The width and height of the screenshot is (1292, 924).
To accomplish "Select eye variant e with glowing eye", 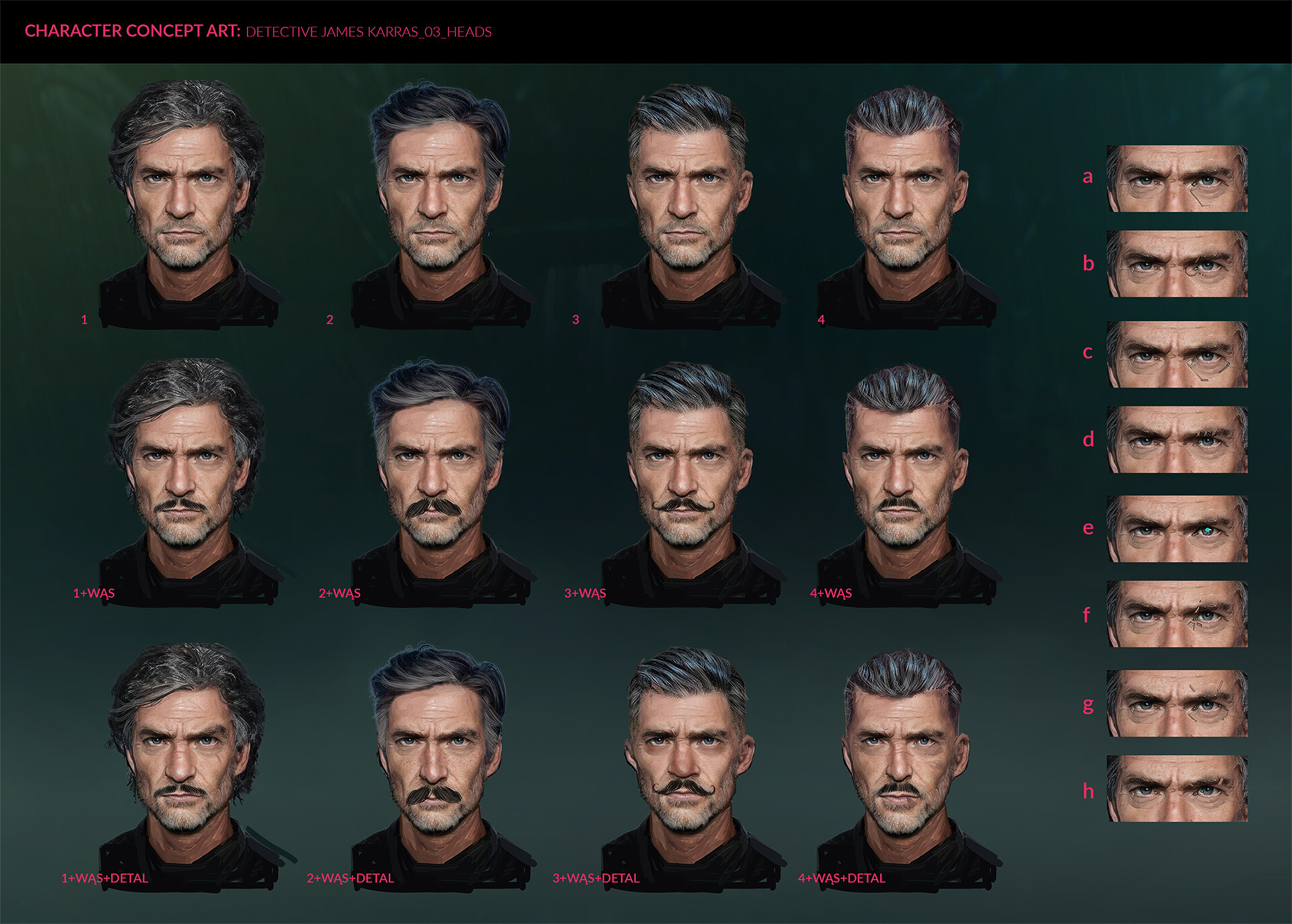I will (x=1176, y=529).
